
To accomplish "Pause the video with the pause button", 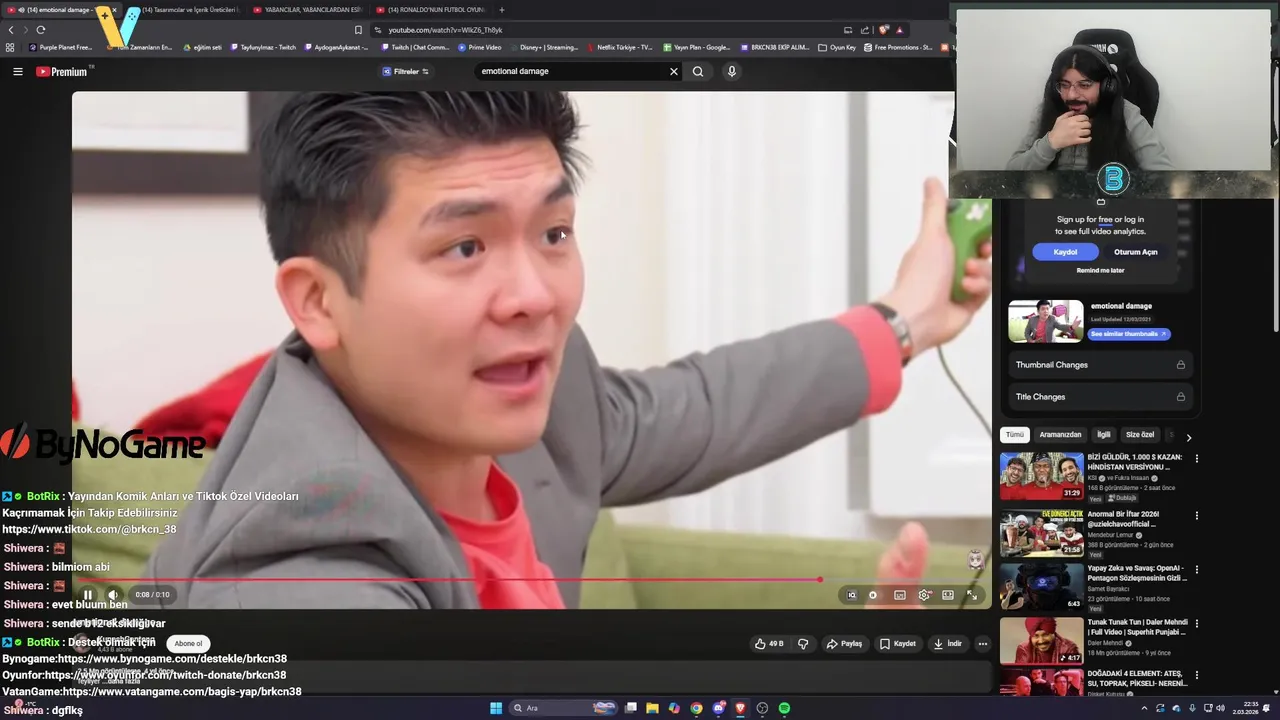I will [x=87, y=595].
